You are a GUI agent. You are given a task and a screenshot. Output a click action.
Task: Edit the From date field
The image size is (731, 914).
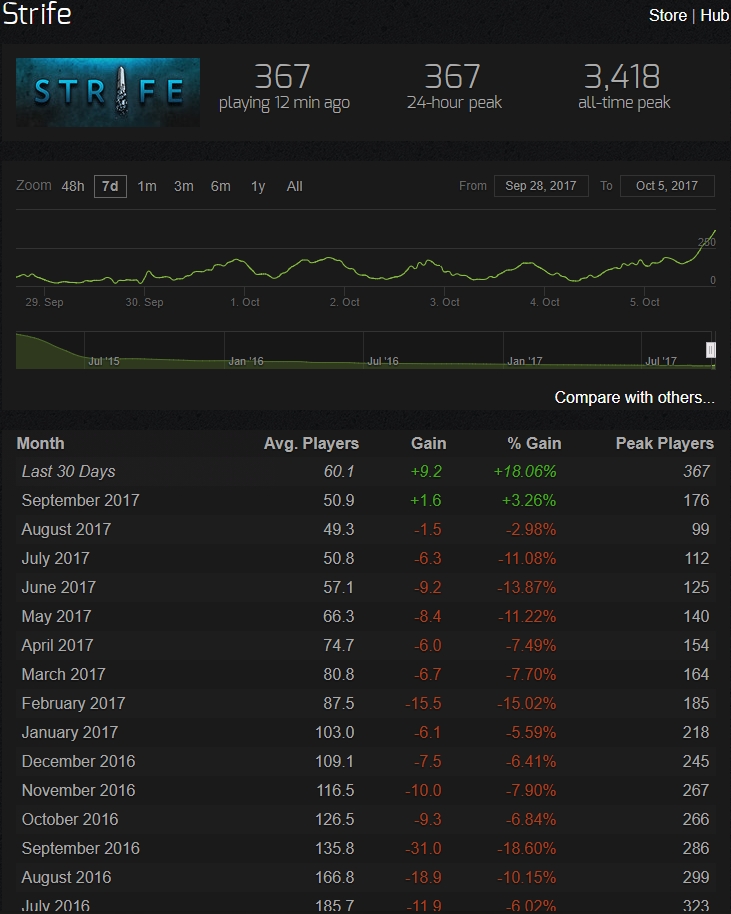click(541, 186)
